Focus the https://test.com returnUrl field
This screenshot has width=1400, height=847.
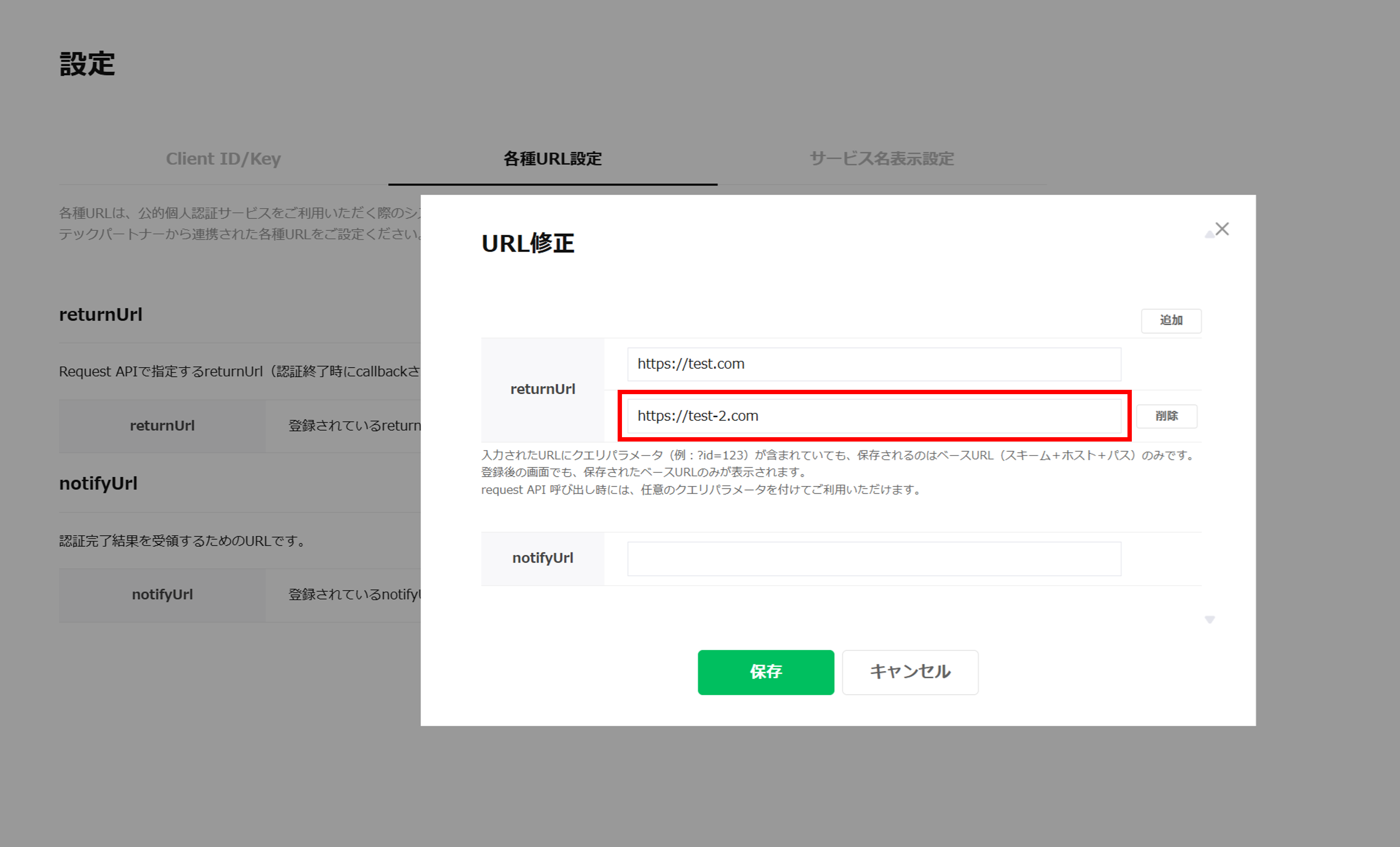click(874, 364)
